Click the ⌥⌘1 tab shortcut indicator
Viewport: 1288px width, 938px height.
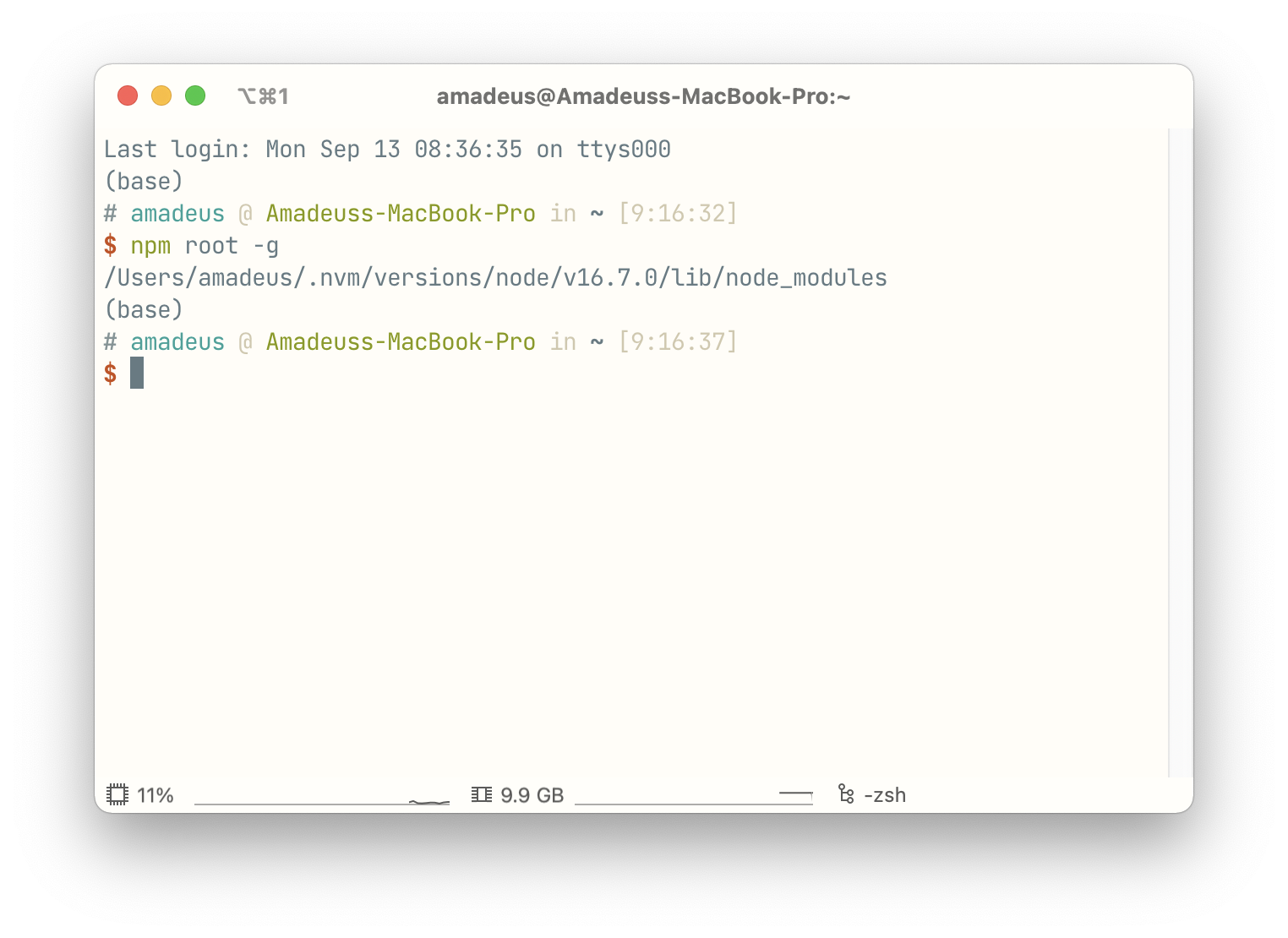pos(264,95)
